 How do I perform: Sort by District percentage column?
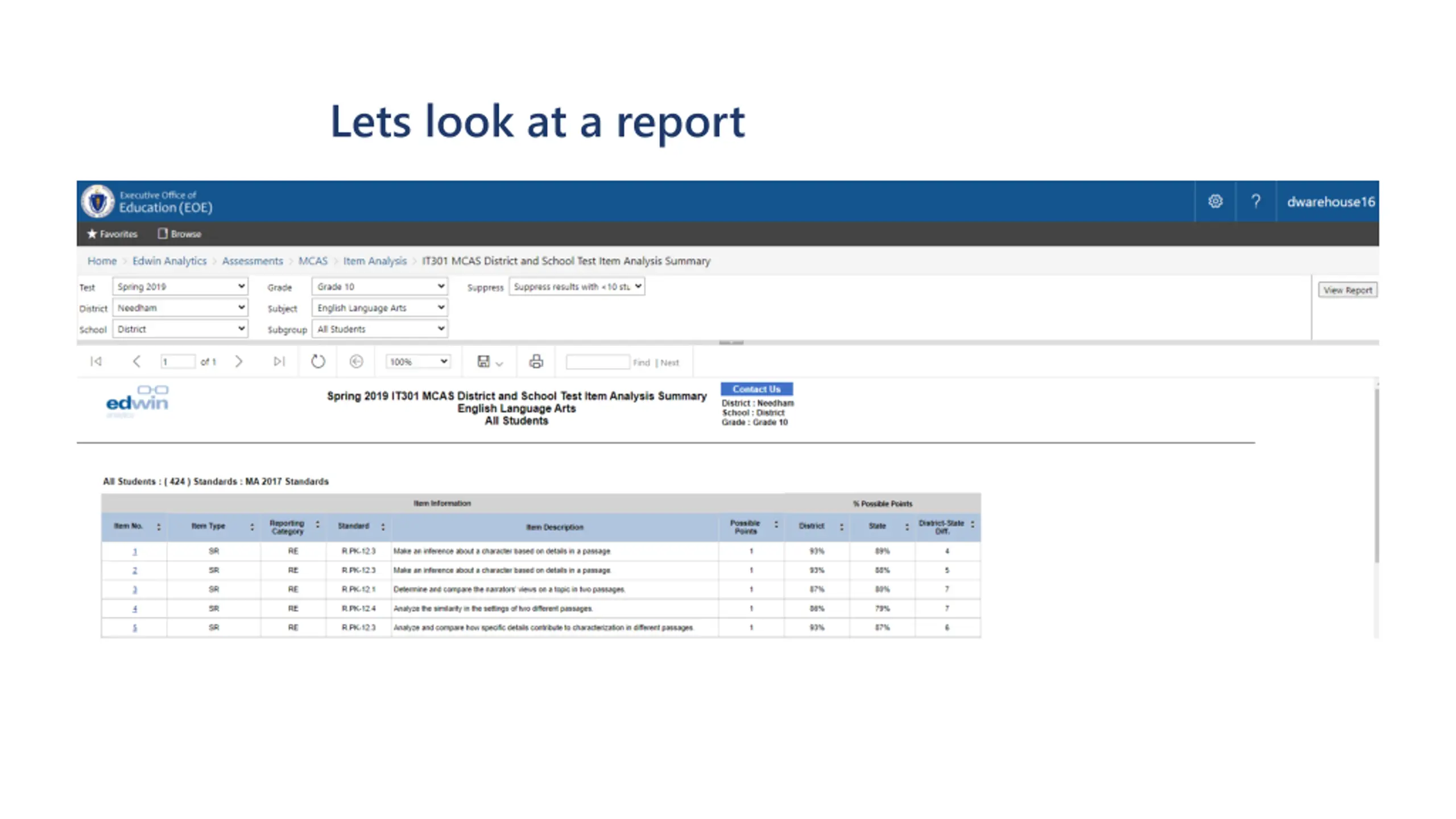841,527
